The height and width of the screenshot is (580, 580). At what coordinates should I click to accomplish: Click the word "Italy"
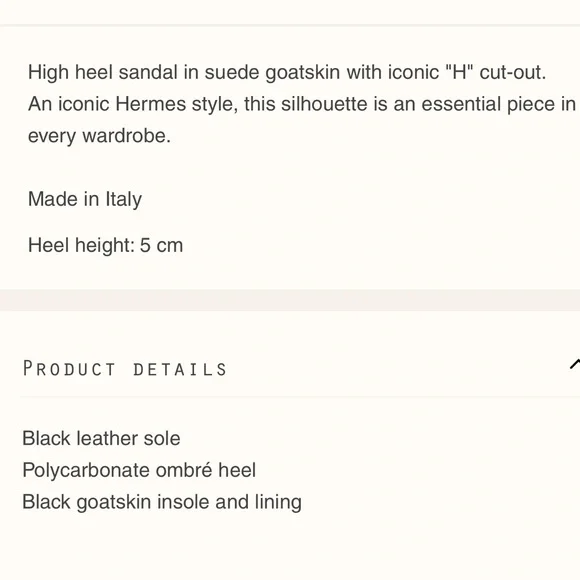point(124,200)
